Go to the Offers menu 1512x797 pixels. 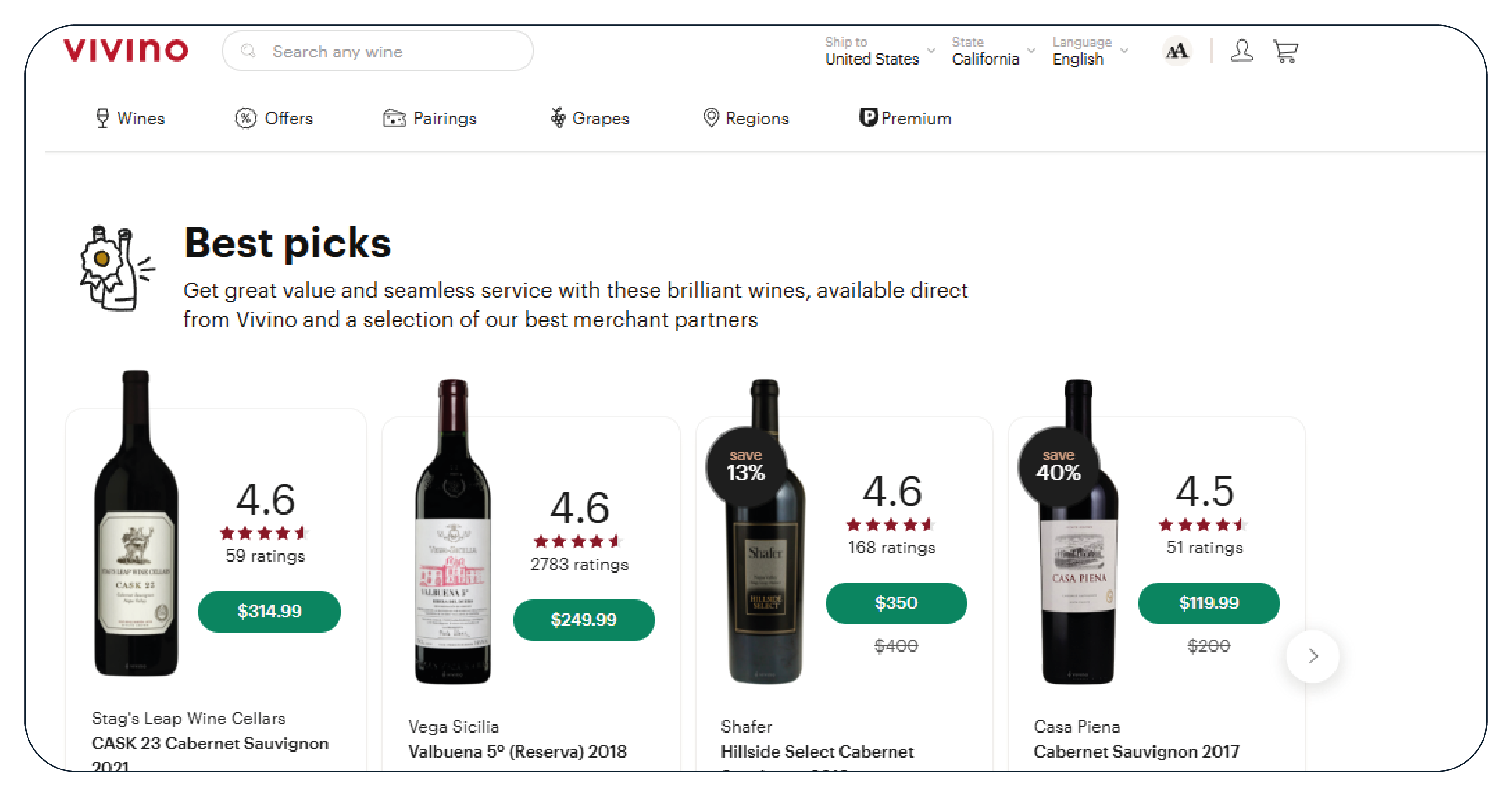[x=274, y=118]
